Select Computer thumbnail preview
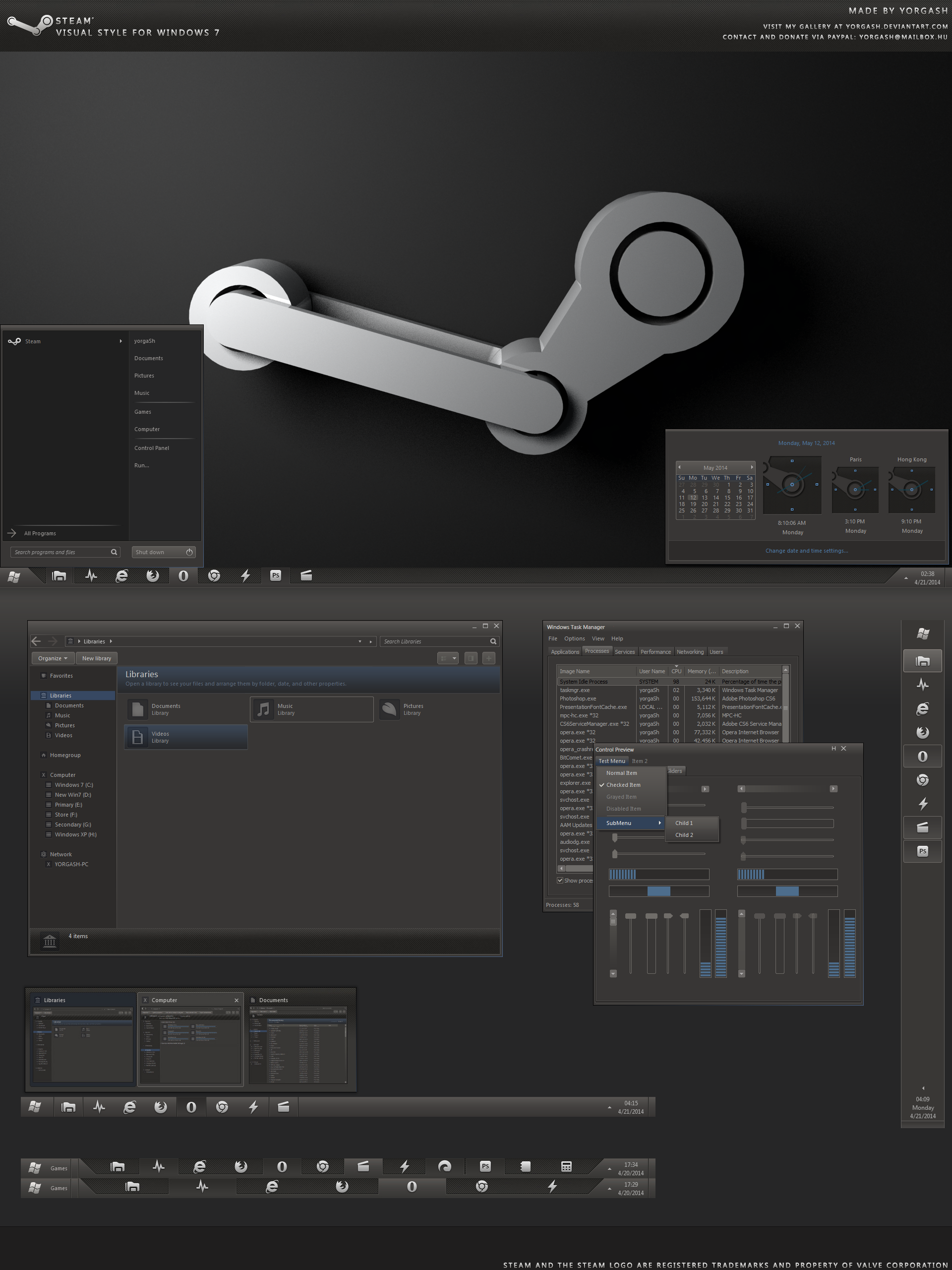The height and width of the screenshot is (1270, 952). tap(190, 1039)
